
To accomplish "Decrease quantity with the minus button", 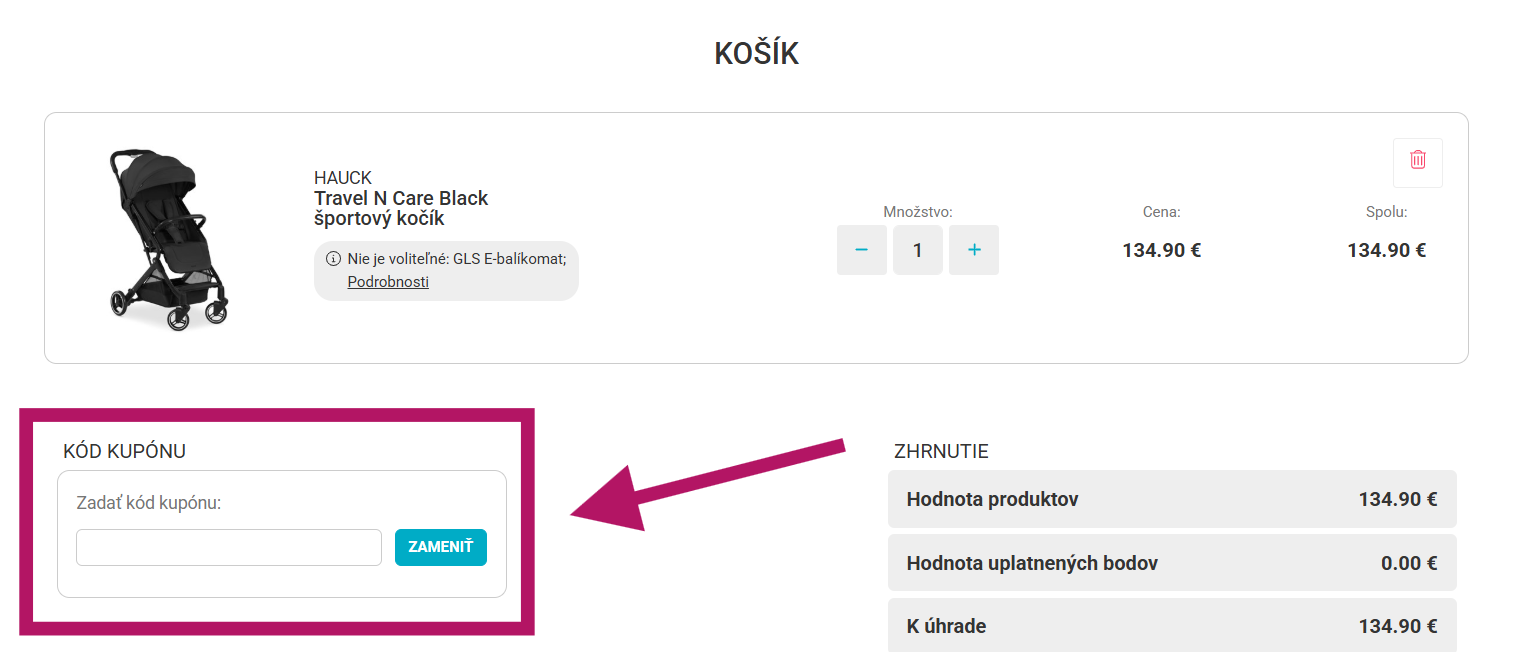I will pyautogui.click(x=861, y=250).
